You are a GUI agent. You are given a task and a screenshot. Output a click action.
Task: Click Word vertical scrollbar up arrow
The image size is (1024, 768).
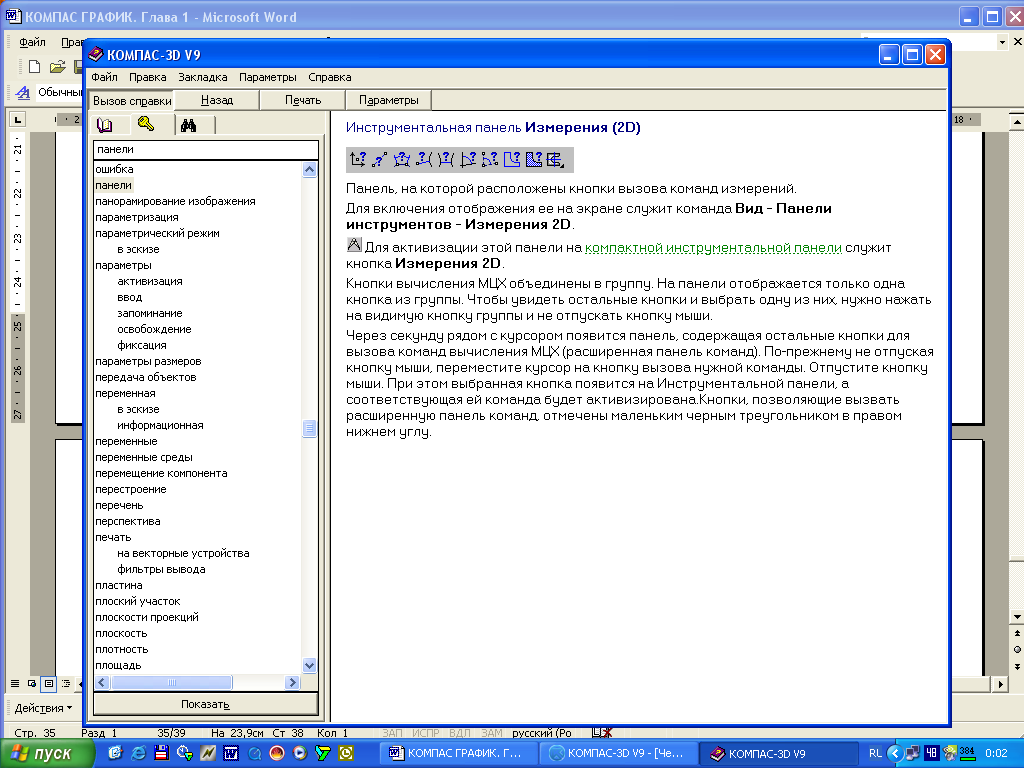1017,121
